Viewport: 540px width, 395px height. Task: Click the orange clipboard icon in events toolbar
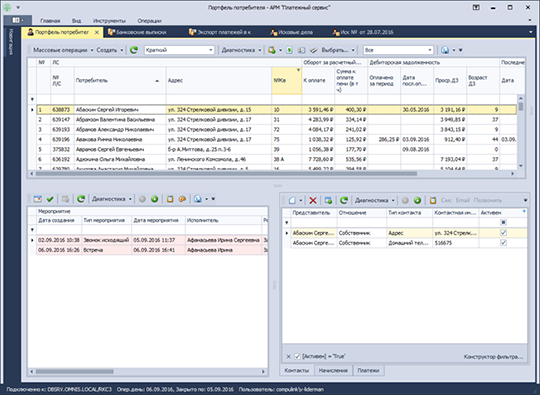[x=170, y=199]
